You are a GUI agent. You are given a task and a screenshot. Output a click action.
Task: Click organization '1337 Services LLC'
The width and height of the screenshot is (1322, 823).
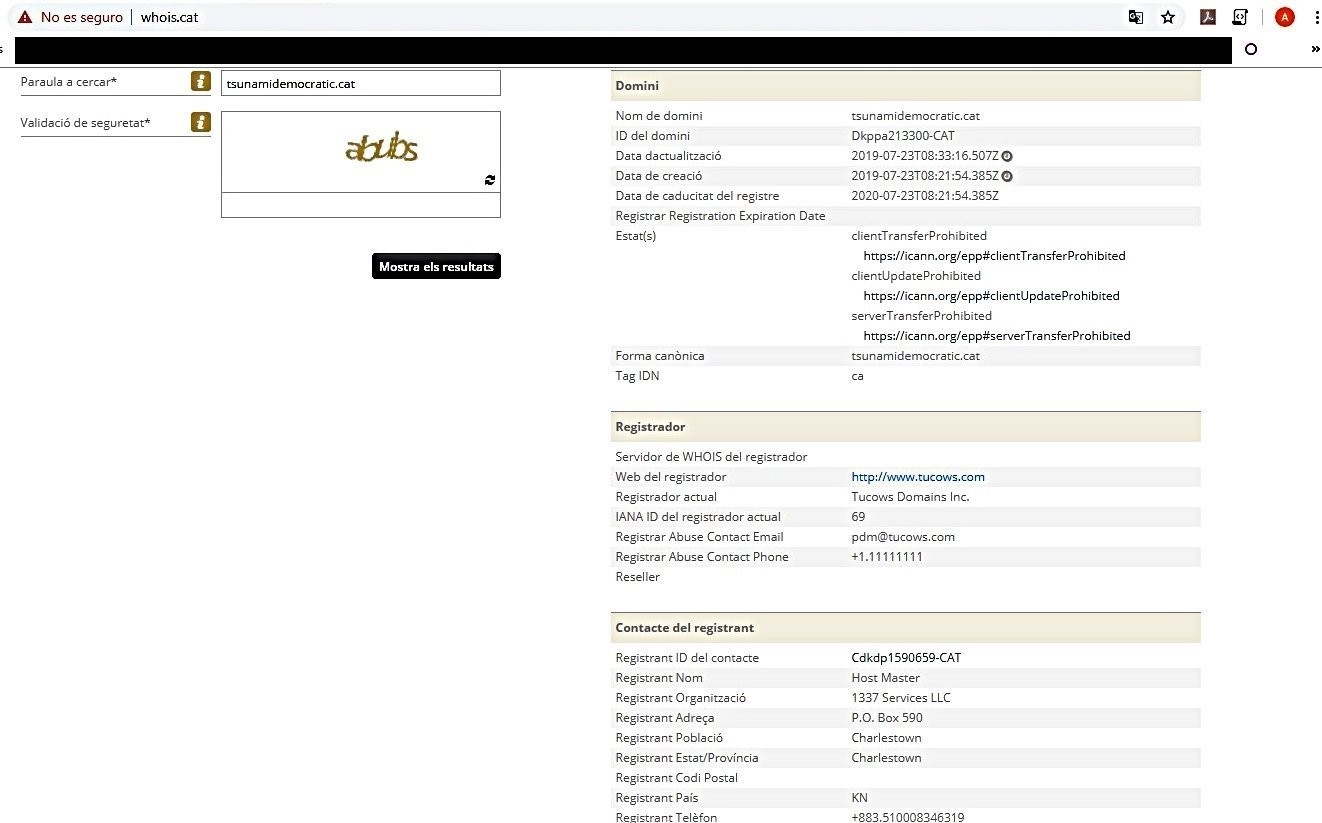coord(901,698)
